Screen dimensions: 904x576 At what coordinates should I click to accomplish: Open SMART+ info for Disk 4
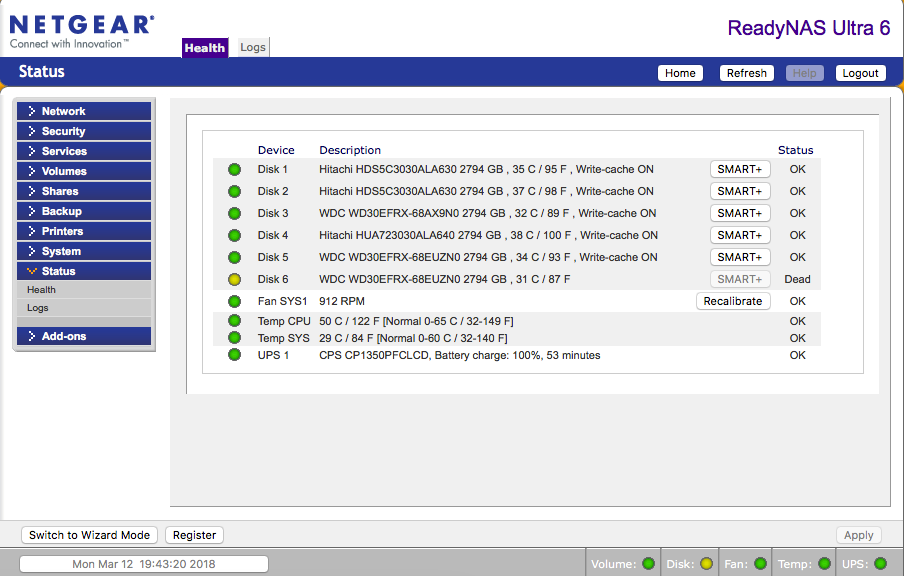[x=740, y=235]
